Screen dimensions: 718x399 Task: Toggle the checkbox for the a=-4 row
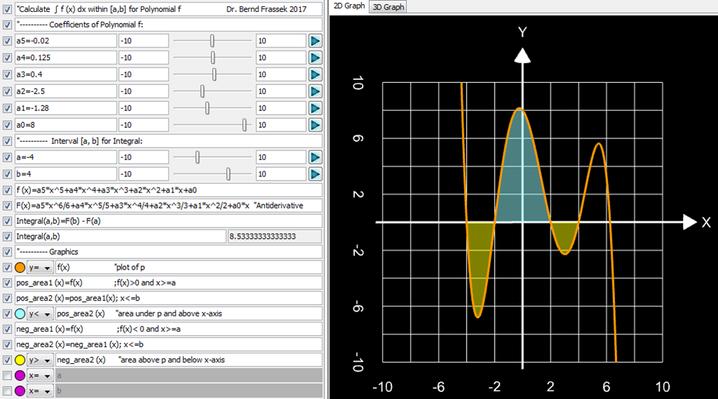7,157
